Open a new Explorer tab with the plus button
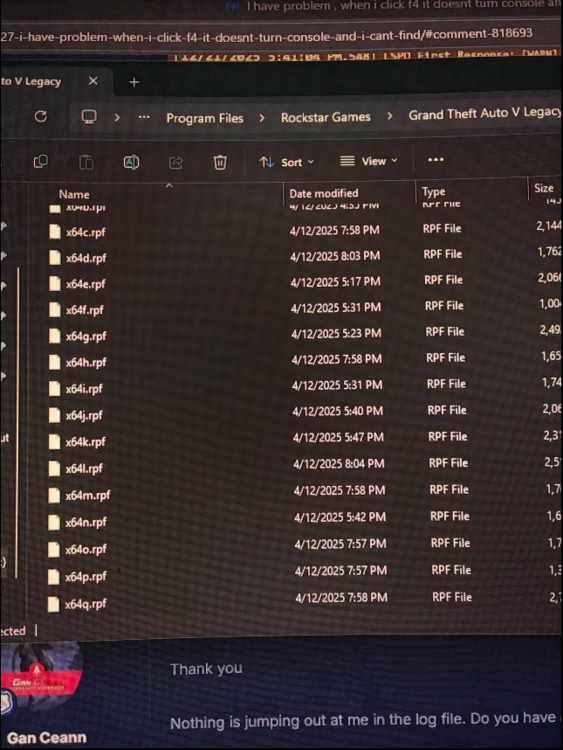This screenshot has height=750, width=563. click(x=134, y=82)
